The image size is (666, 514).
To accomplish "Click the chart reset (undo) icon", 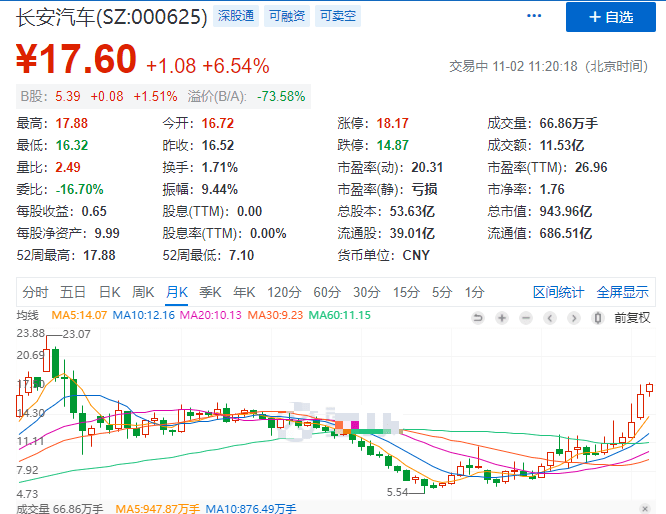I will [x=478, y=317].
